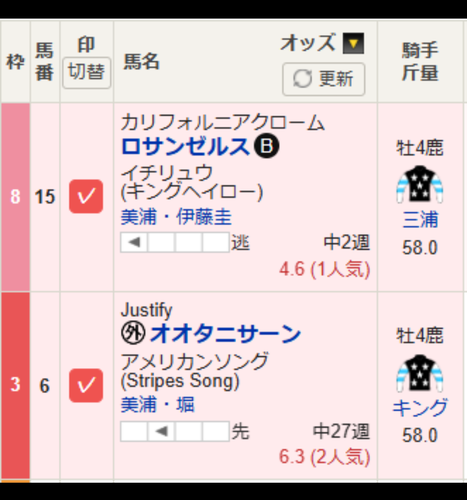Toggle the checkmark for horse number 6
This screenshot has height=500, width=467.
tap(86, 385)
